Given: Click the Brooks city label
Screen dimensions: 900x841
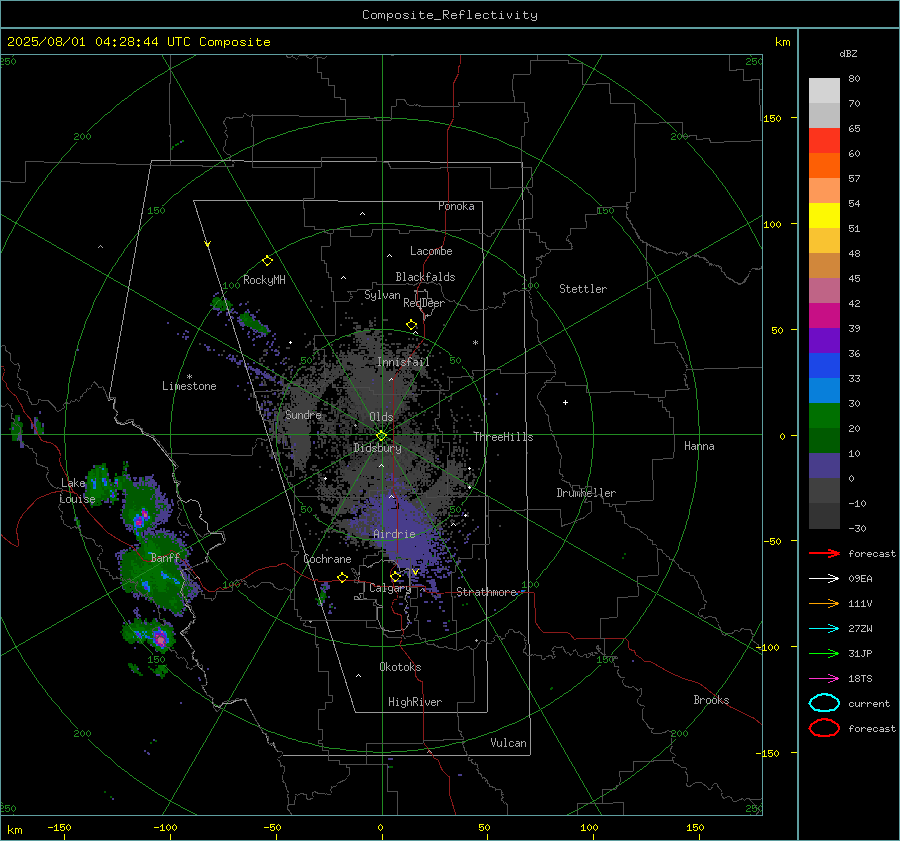Looking at the screenshot, I should pyautogui.click(x=711, y=700).
